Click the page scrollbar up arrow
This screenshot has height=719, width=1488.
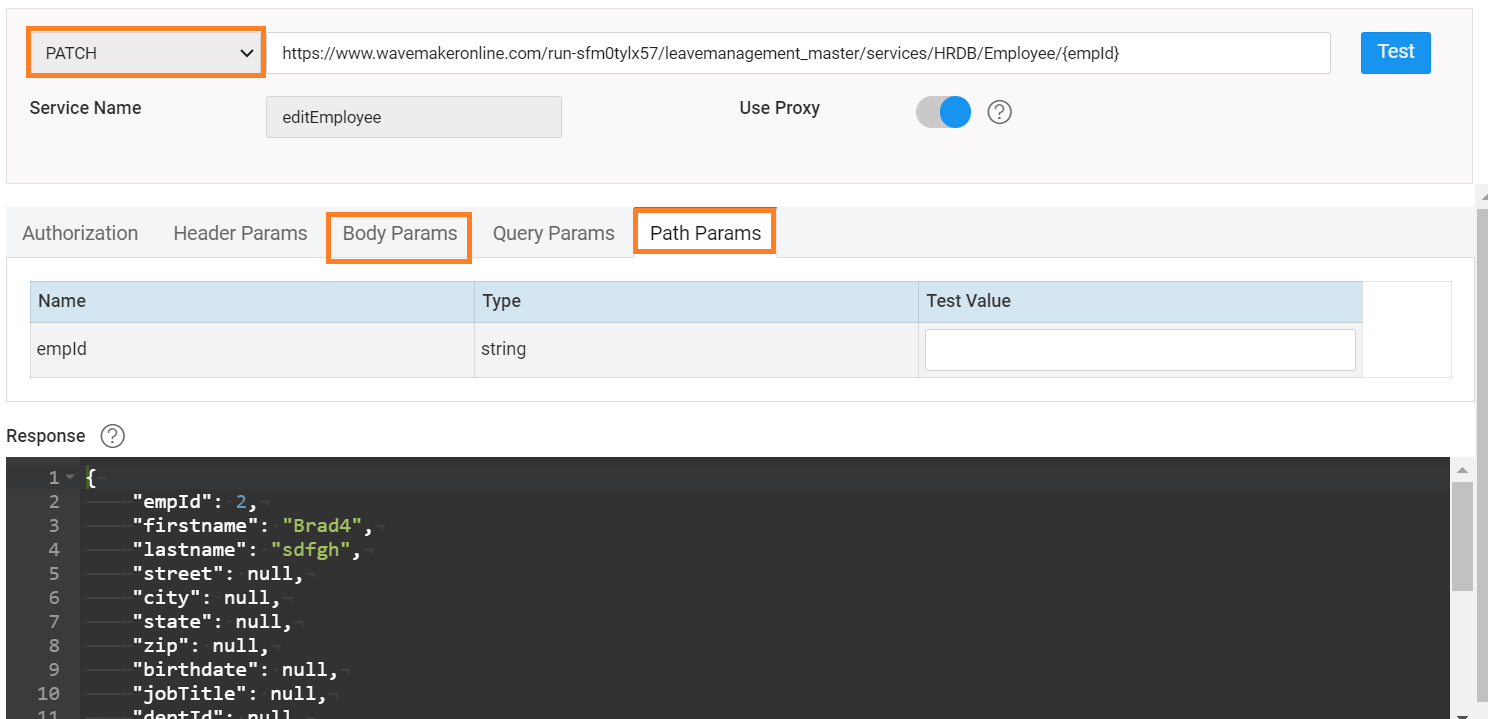1481,197
